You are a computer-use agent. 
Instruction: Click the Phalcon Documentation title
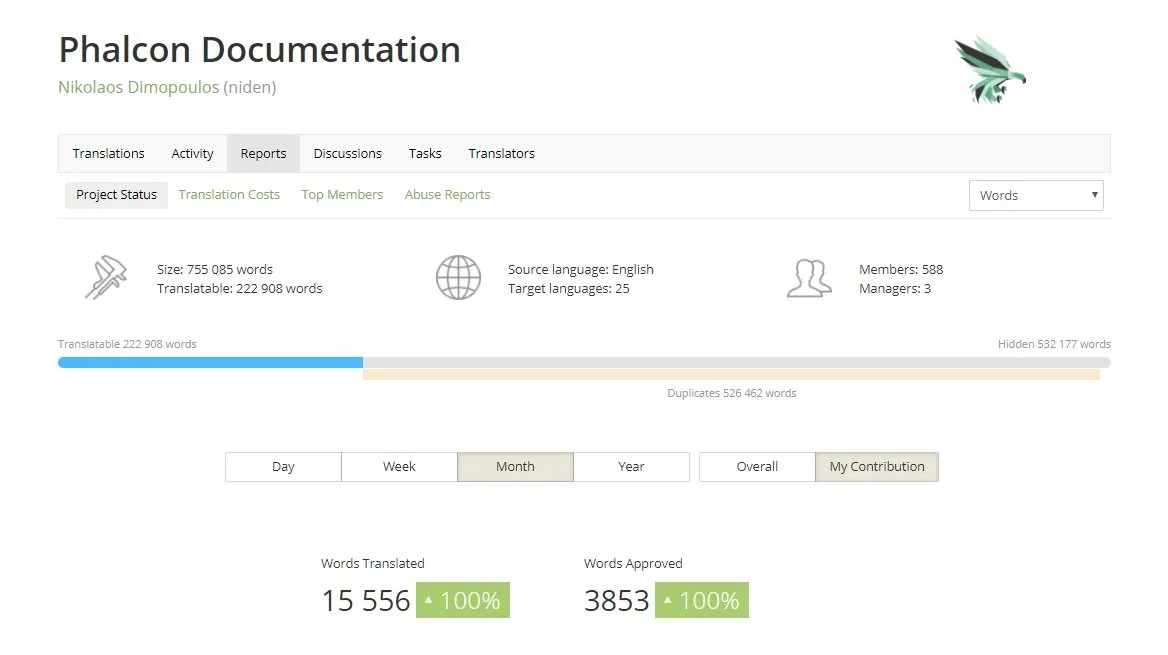pos(259,50)
